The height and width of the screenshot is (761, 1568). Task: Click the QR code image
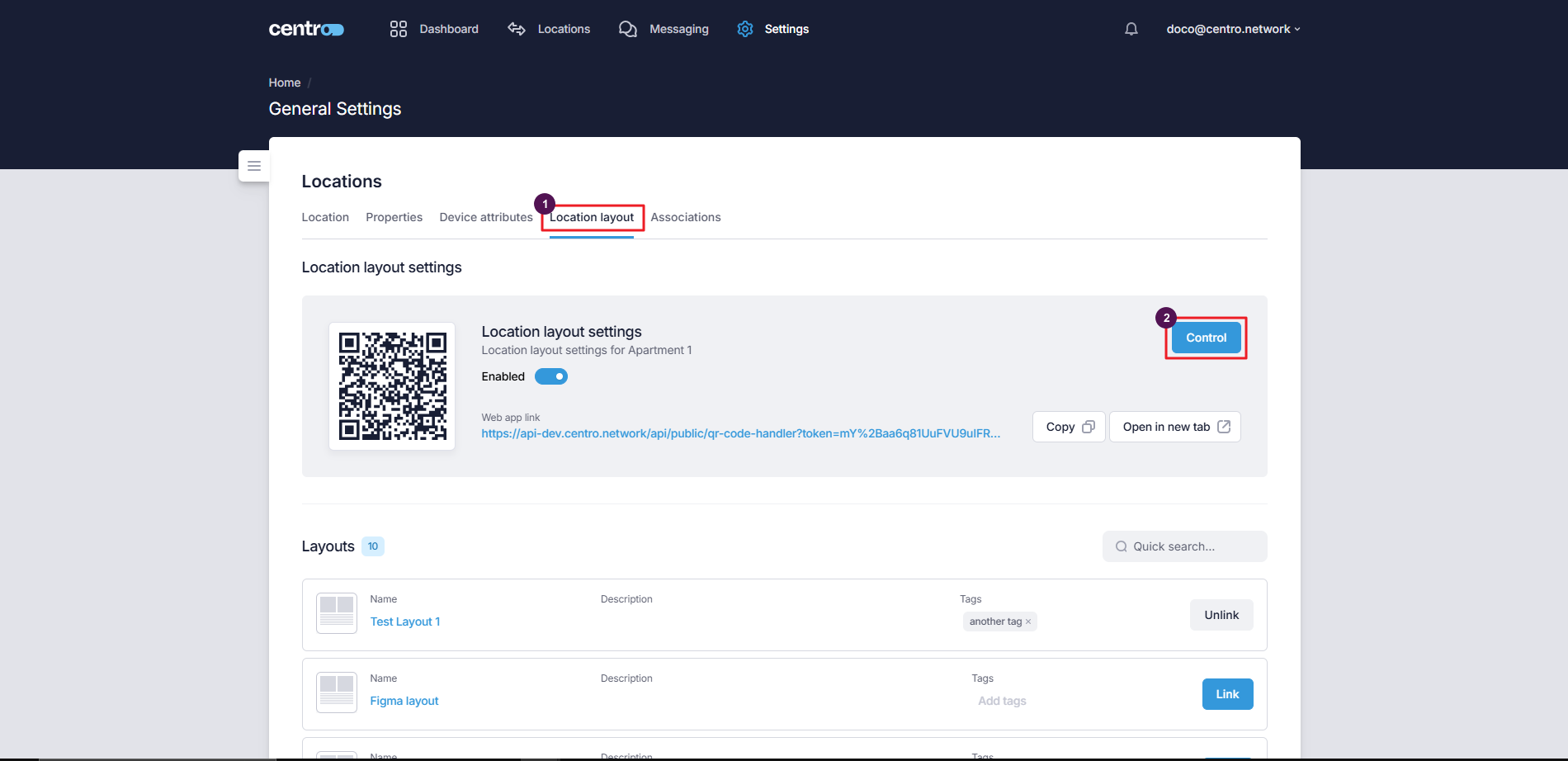(x=392, y=386)
